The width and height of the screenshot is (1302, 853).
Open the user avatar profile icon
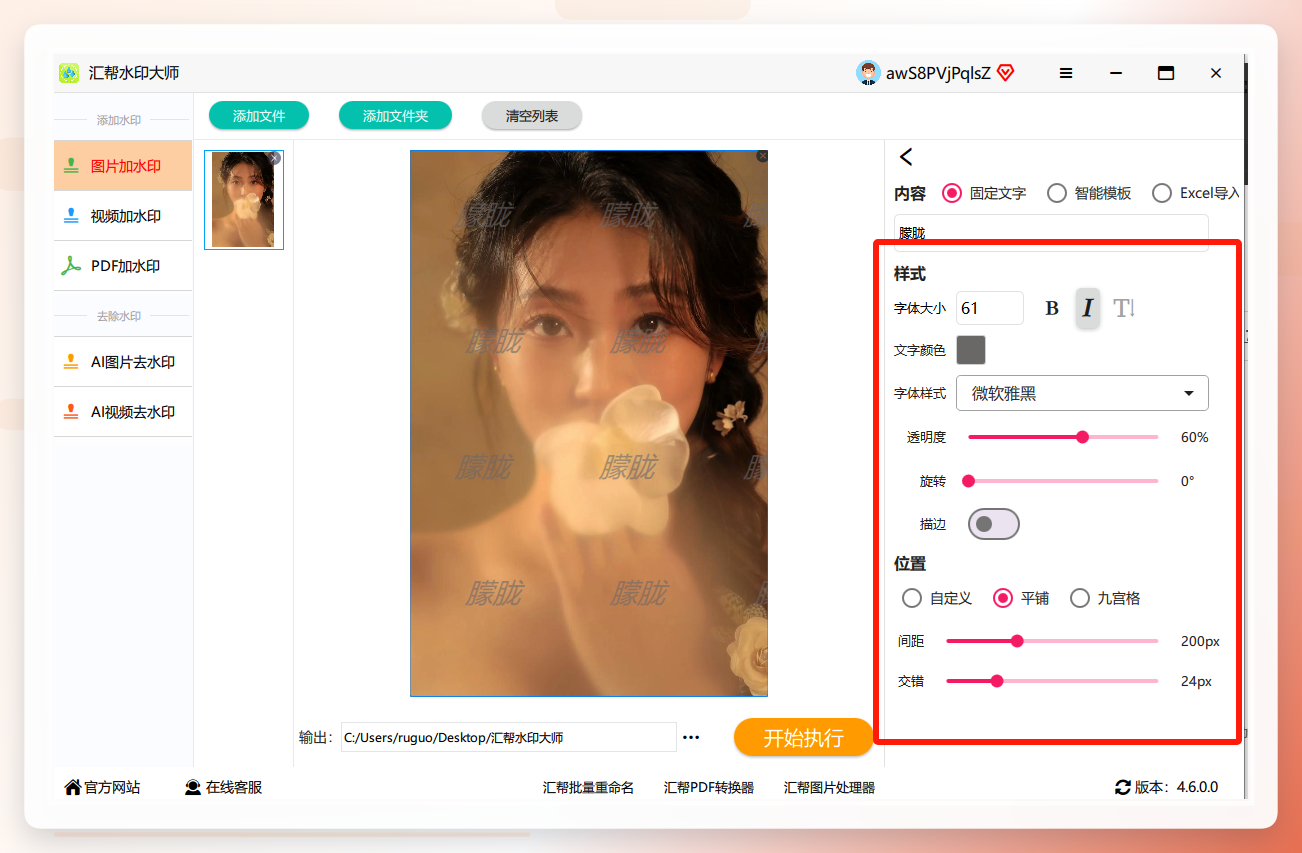(868, 73)
